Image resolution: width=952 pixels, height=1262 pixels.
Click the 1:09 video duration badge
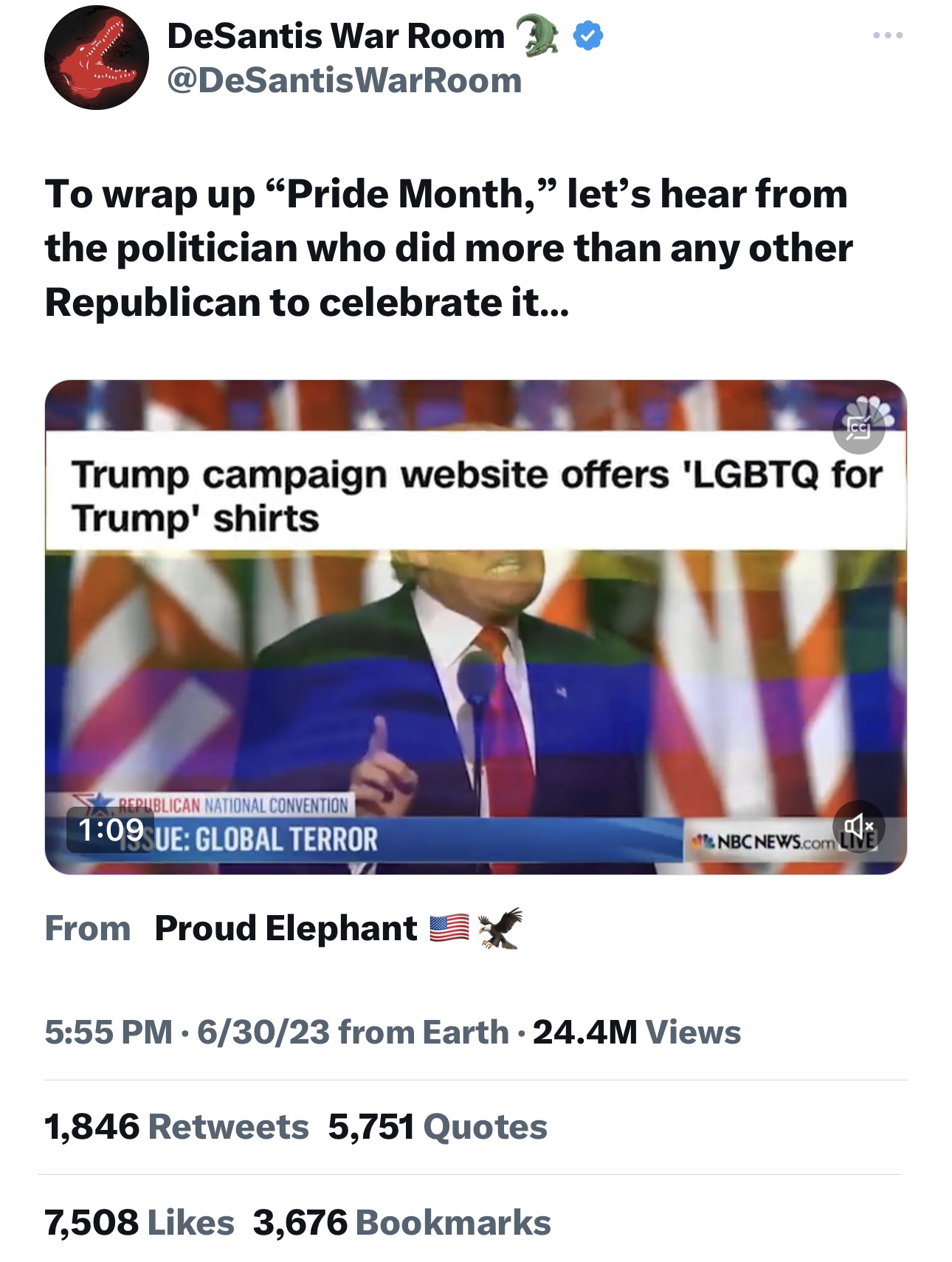[111, 830]
